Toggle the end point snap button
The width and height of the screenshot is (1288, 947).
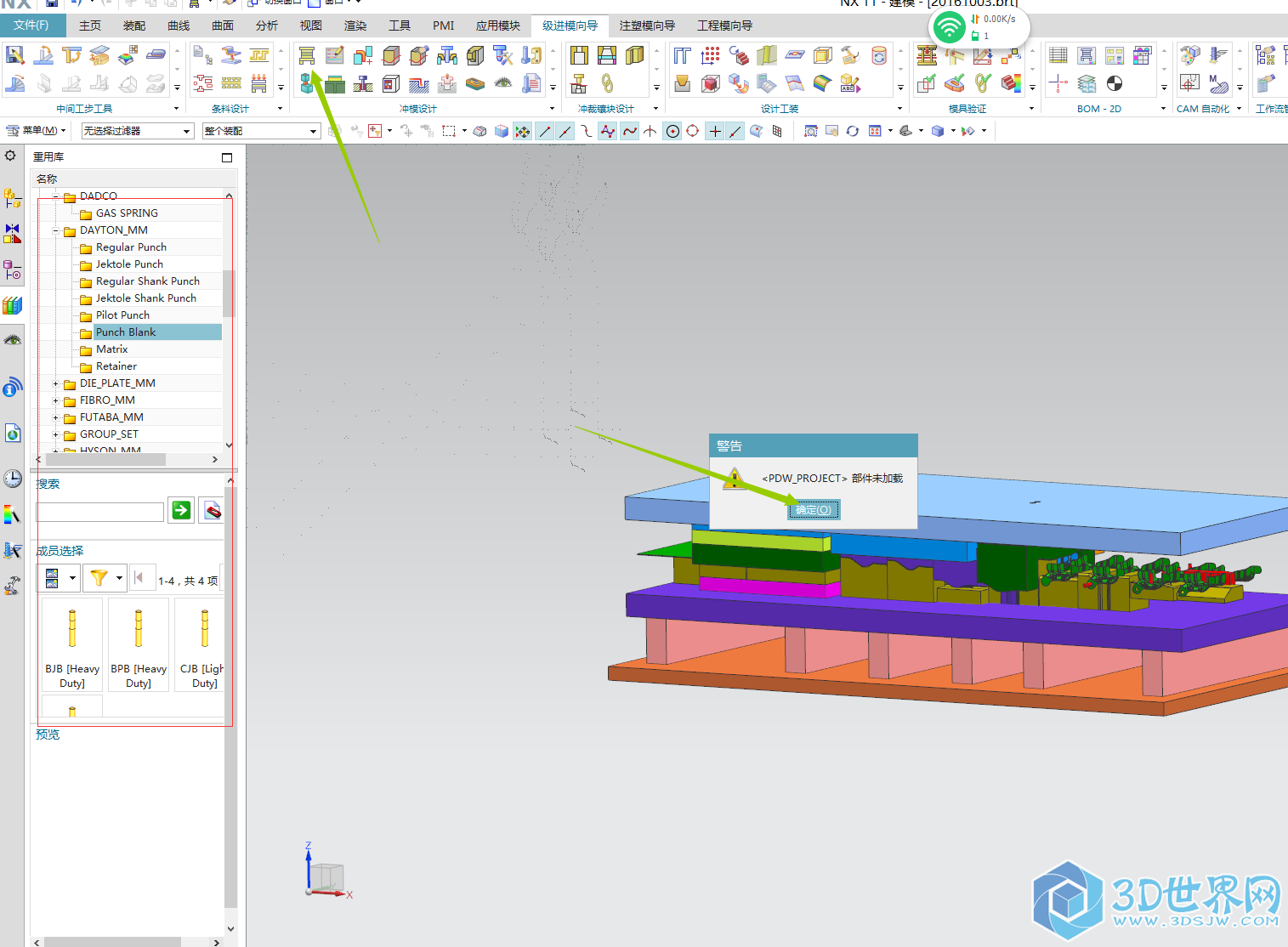[x=545, y=131]
